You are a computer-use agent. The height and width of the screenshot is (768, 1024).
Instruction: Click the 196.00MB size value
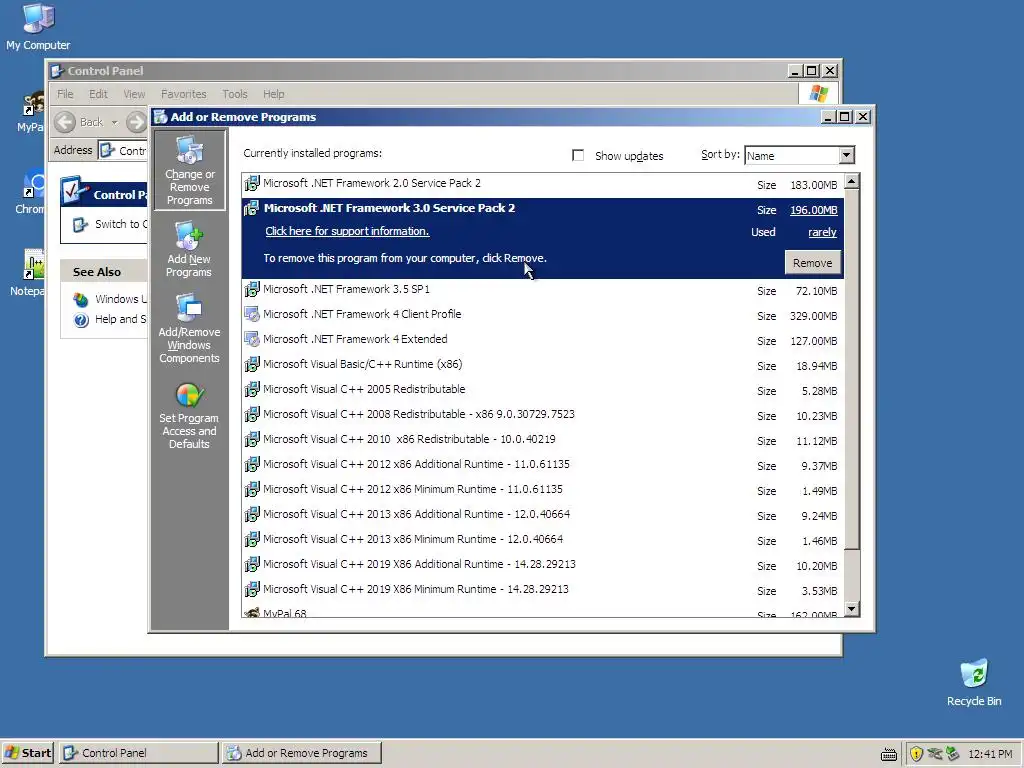pyautogui.click(x=813, y=210)
